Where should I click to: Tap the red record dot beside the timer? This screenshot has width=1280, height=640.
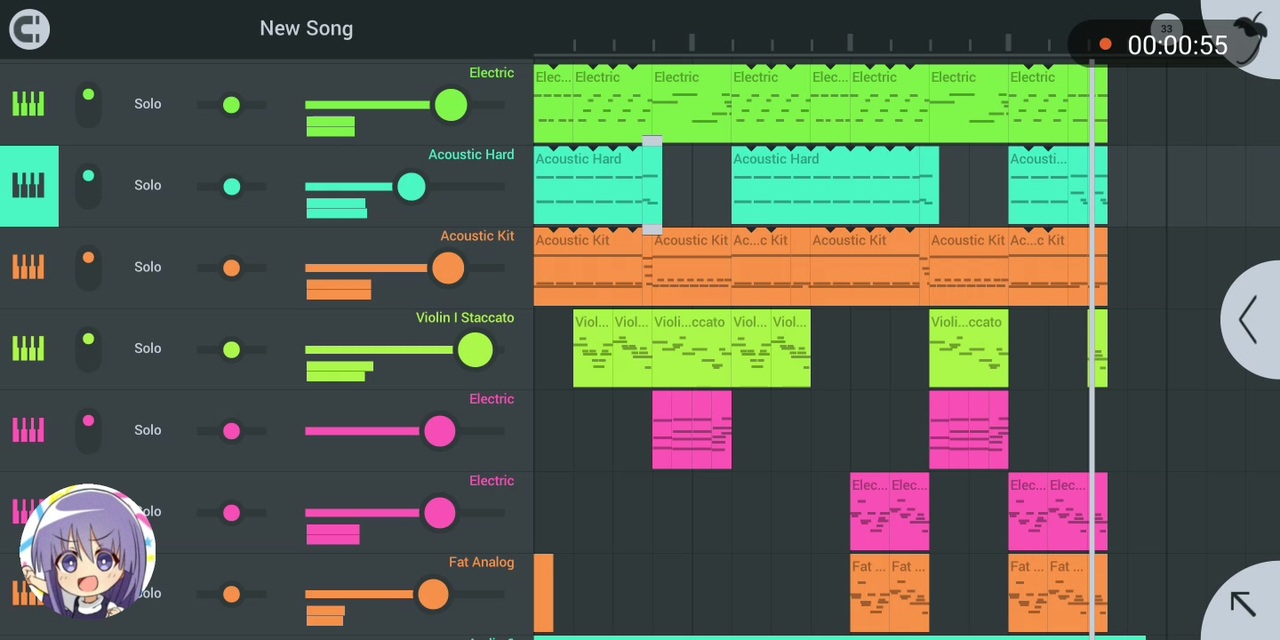pyautogui.click(x=1105, y=44)
